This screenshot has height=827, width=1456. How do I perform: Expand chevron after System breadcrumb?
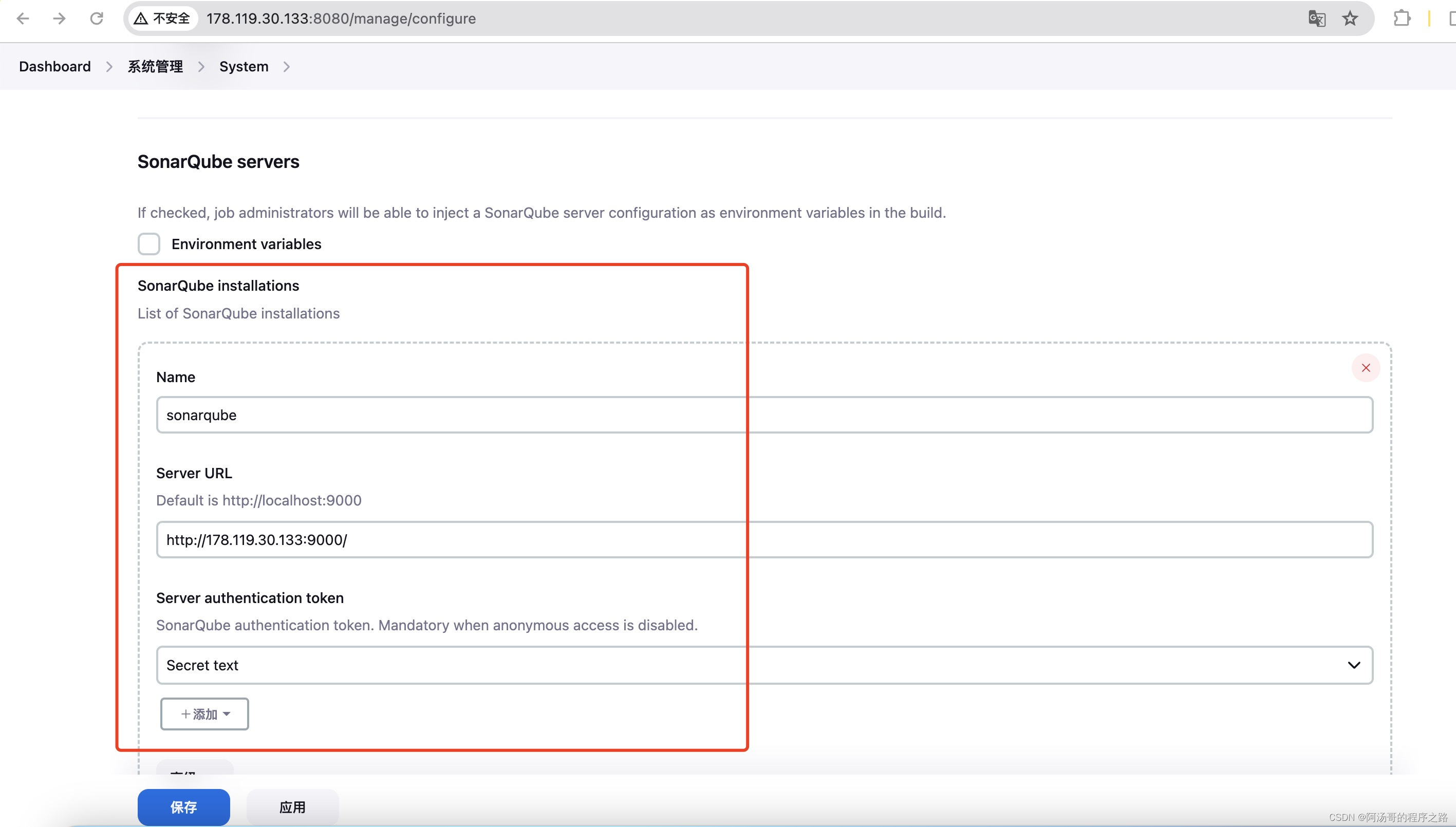(286, 66)
